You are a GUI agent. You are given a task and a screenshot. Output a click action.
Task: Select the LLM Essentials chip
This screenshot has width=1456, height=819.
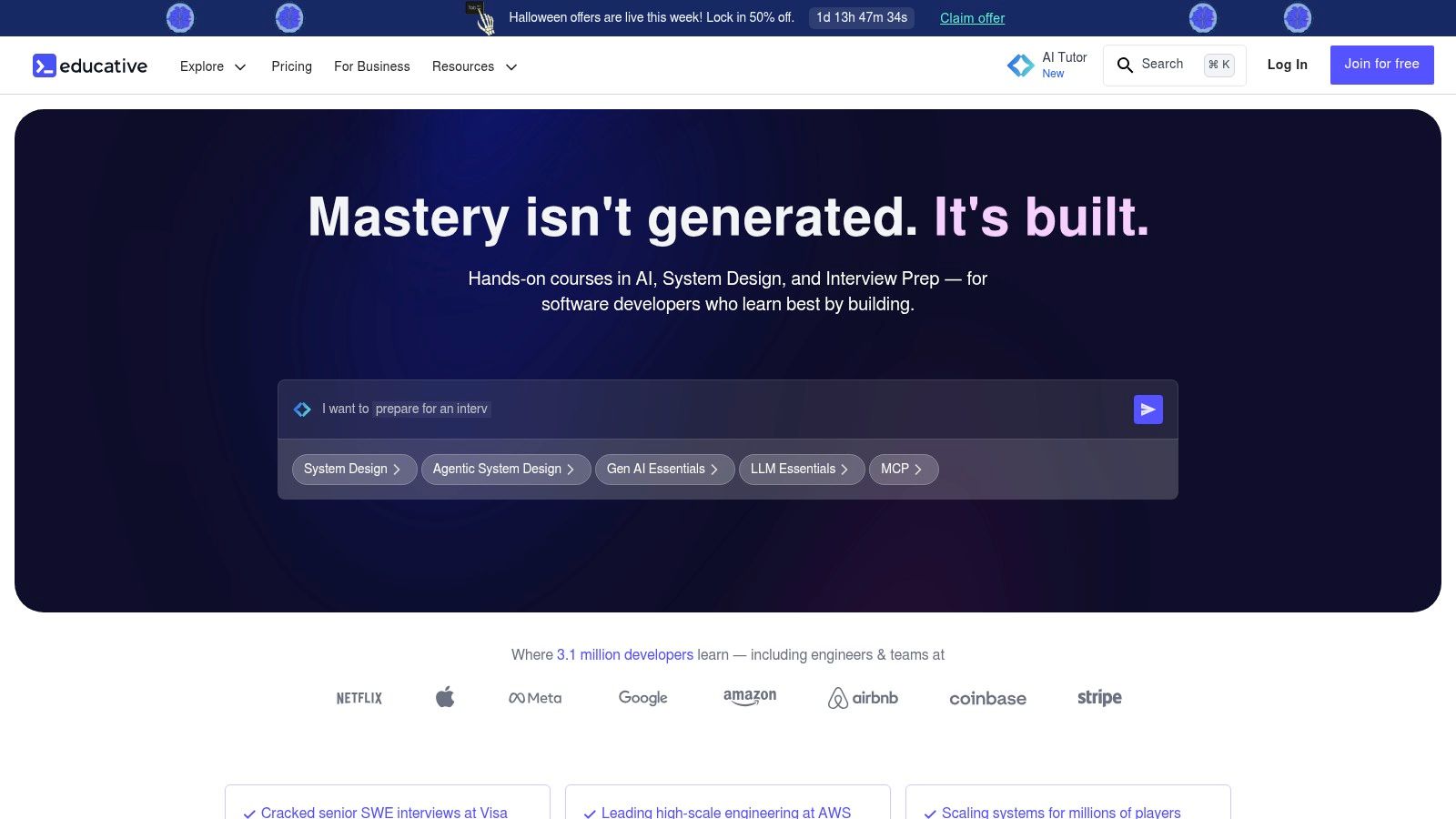[x=802, y=469]
